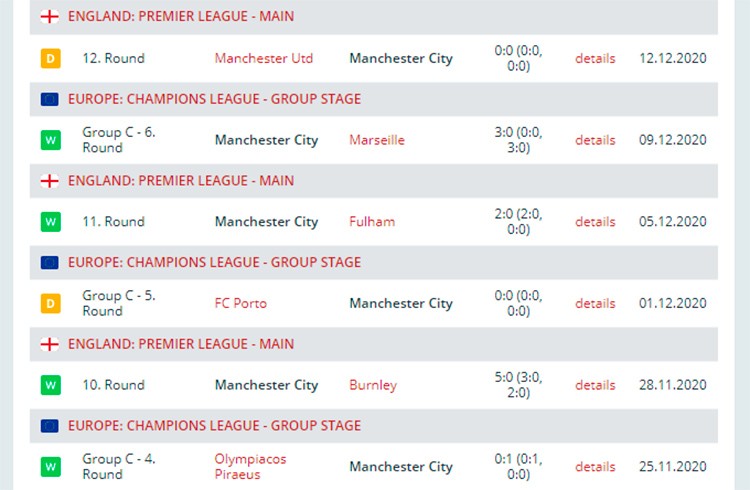750x490 pixels.
Task: Click the win badge for Burnley match
Action: pyautogui.click(x=51, y=385)
